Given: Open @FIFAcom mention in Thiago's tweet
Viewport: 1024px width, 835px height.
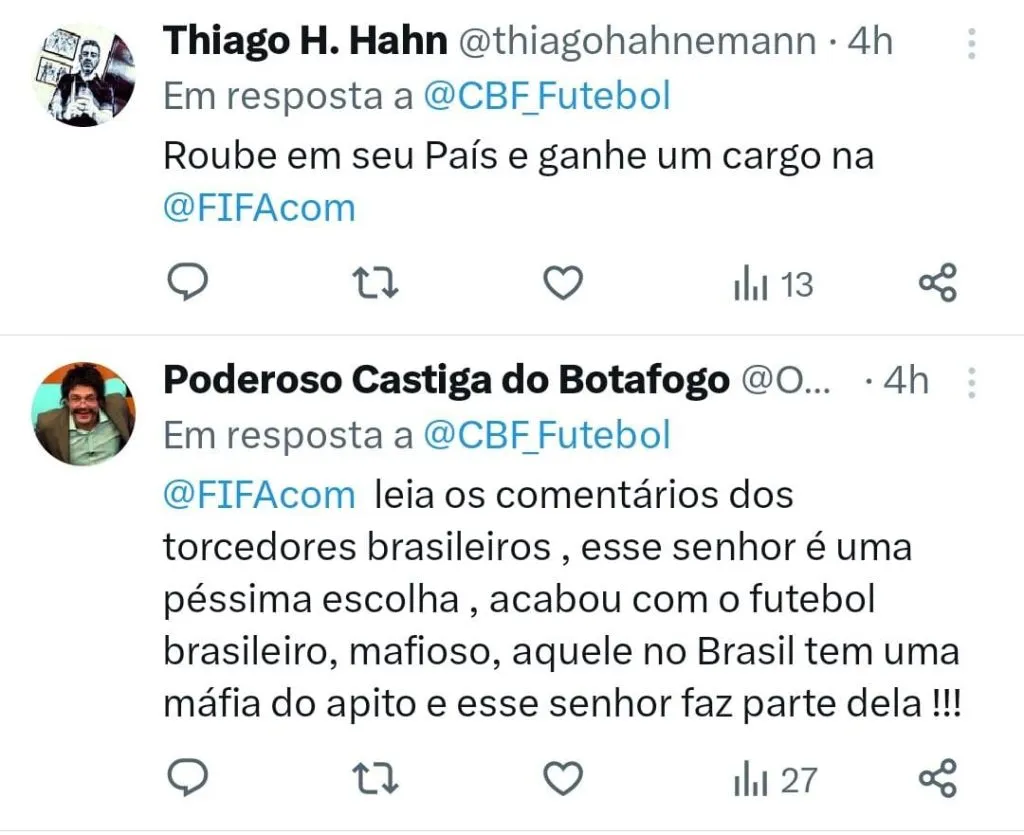Looking at the screenshot, I should pyautogui.click(x=259, y=208).
